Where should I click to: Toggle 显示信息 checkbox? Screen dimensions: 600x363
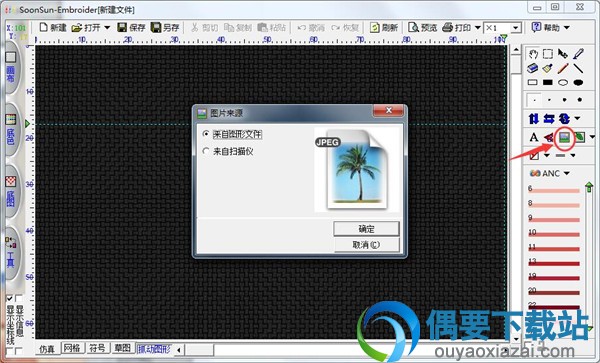pyautogui.click(x=18, y=298)
